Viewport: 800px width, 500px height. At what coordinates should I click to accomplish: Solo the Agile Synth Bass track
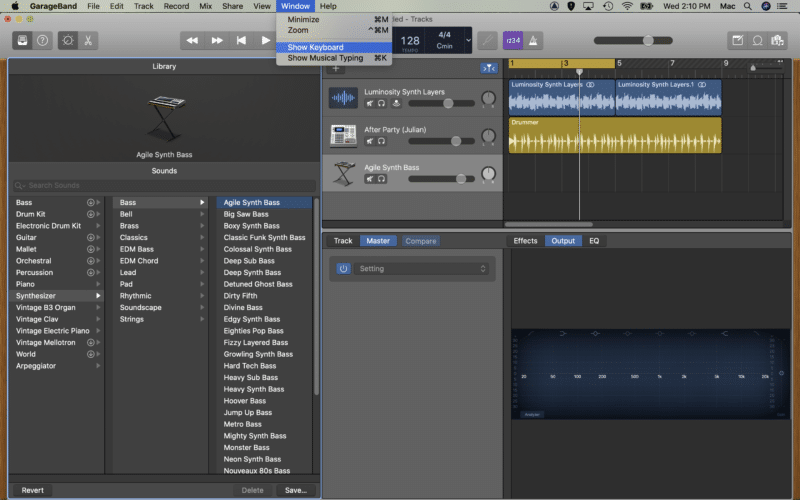pyautogui.click(x=381, y=179)
